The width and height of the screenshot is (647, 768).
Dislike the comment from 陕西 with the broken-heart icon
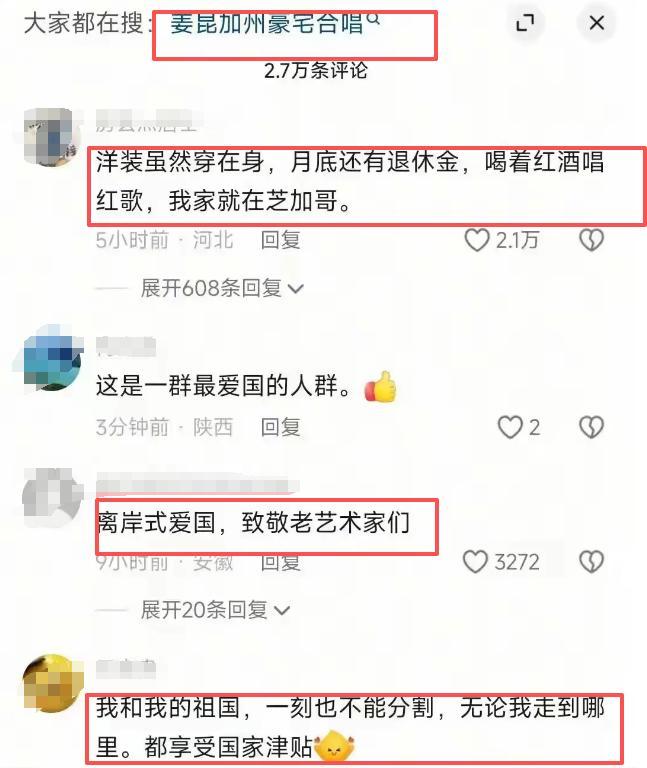click(591, 427)
